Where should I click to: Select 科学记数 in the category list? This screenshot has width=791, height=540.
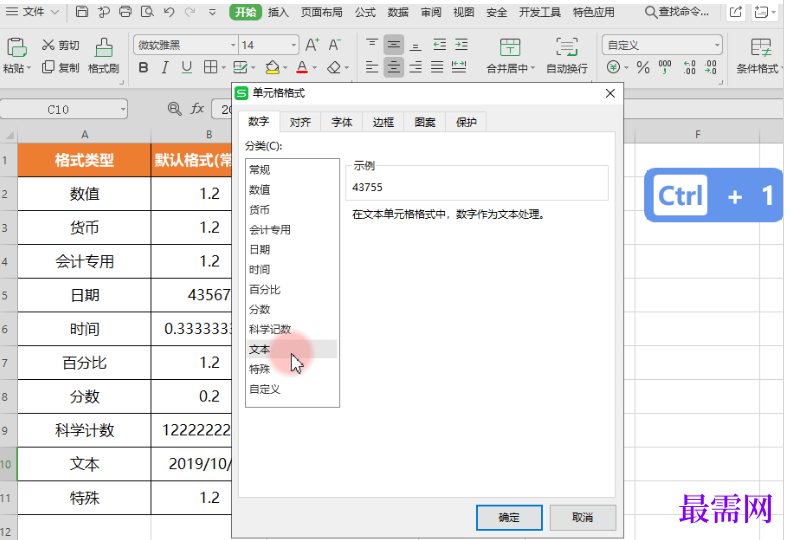[292, 329]
